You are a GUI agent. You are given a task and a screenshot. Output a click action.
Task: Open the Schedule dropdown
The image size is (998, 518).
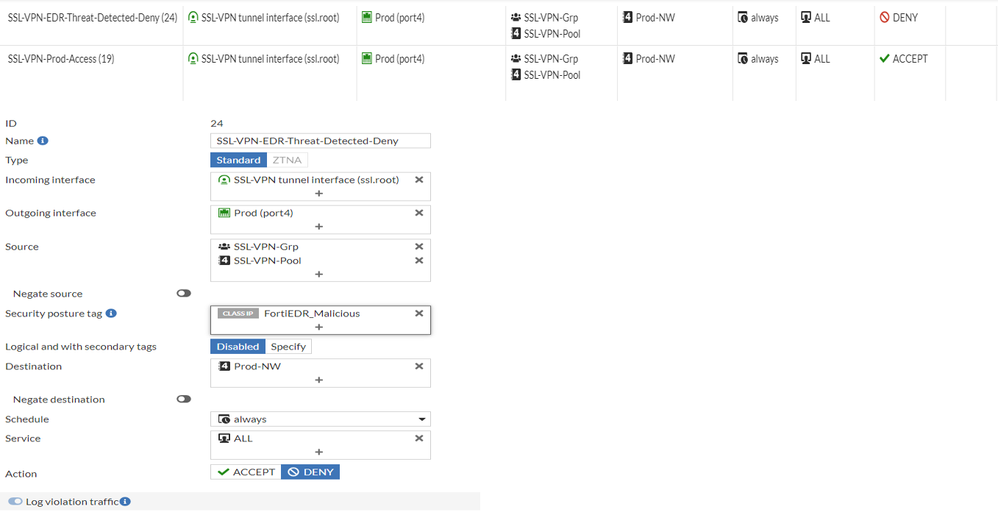(320, 420)
